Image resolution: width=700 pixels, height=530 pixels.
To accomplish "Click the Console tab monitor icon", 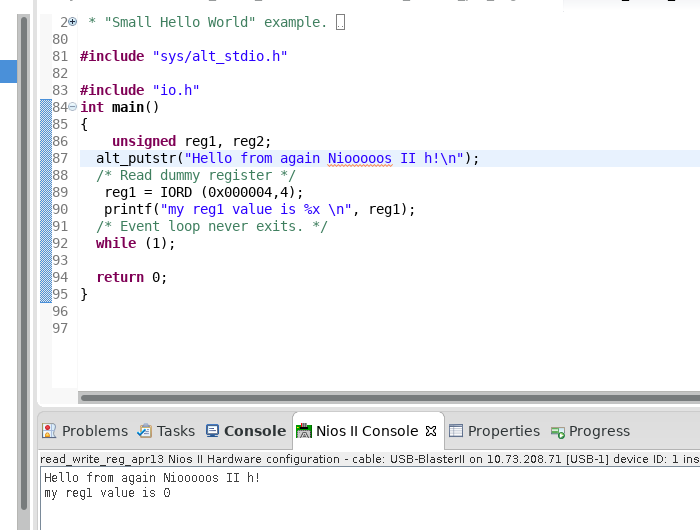I will tap(213, 431).
